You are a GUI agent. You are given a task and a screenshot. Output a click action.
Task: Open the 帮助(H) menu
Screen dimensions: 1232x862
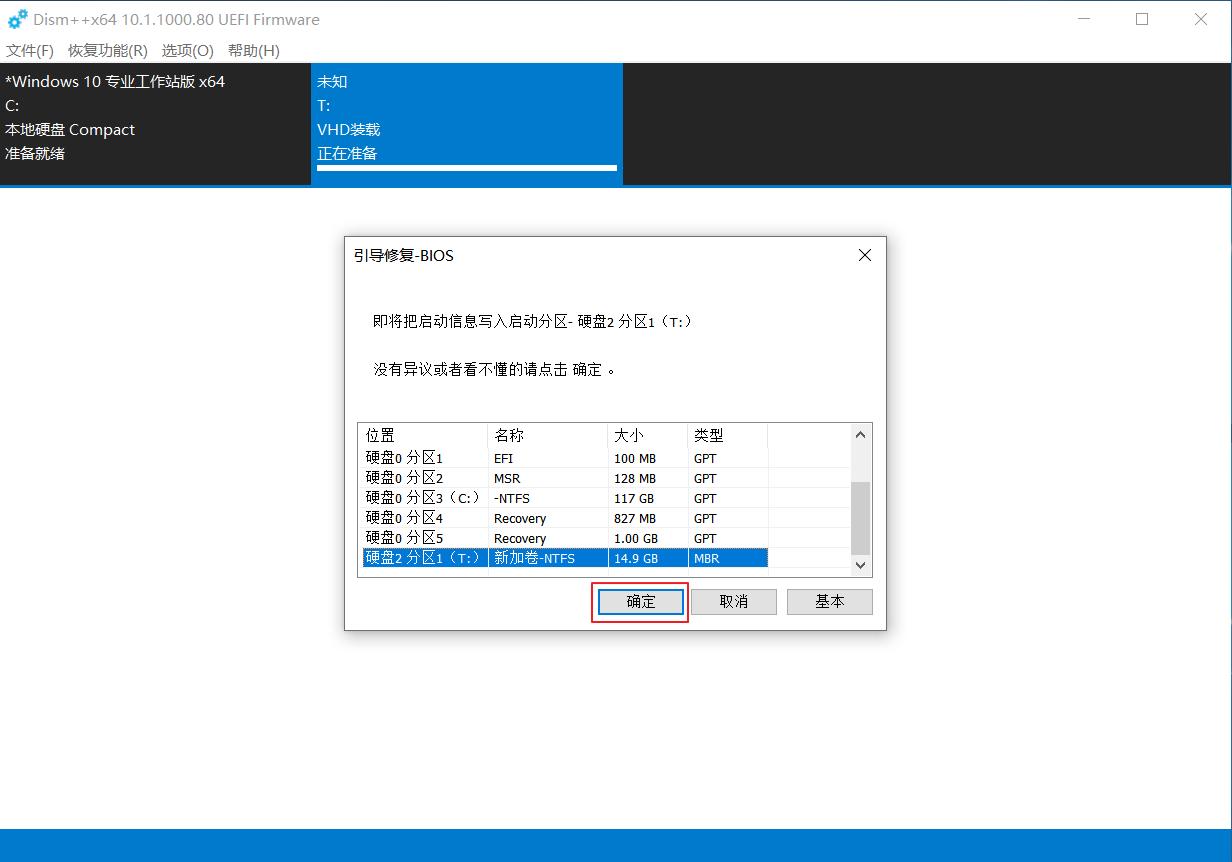pyautogui.click(x=253, y=50)
